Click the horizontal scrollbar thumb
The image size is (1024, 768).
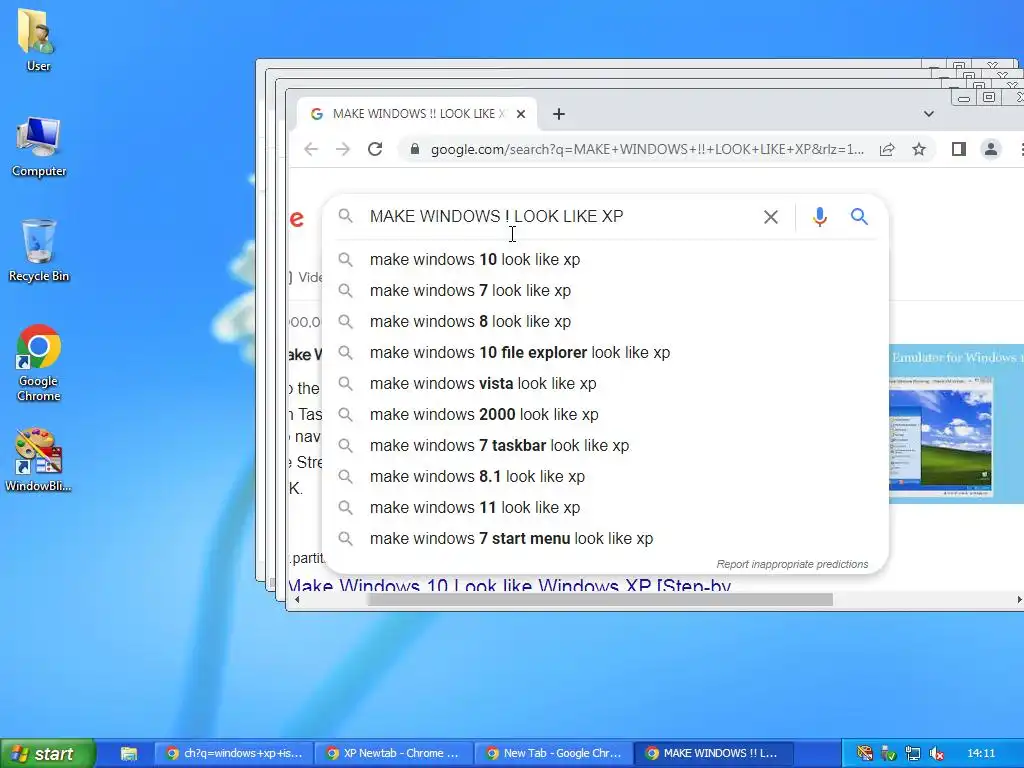tap(600, 600)
